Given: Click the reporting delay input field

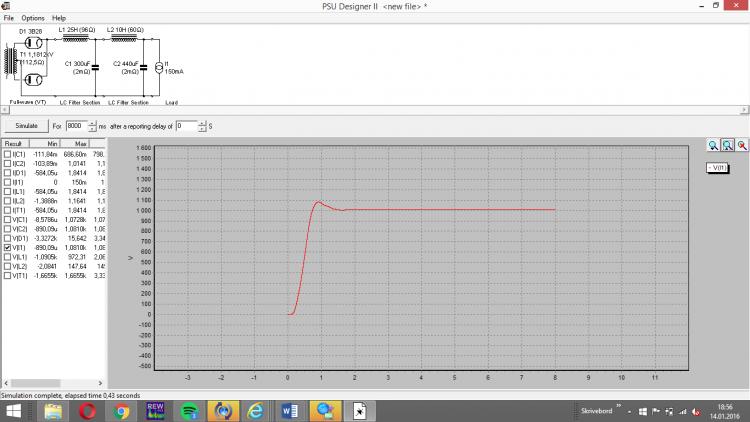Looking at the screenshot, I should pos(187,126).
